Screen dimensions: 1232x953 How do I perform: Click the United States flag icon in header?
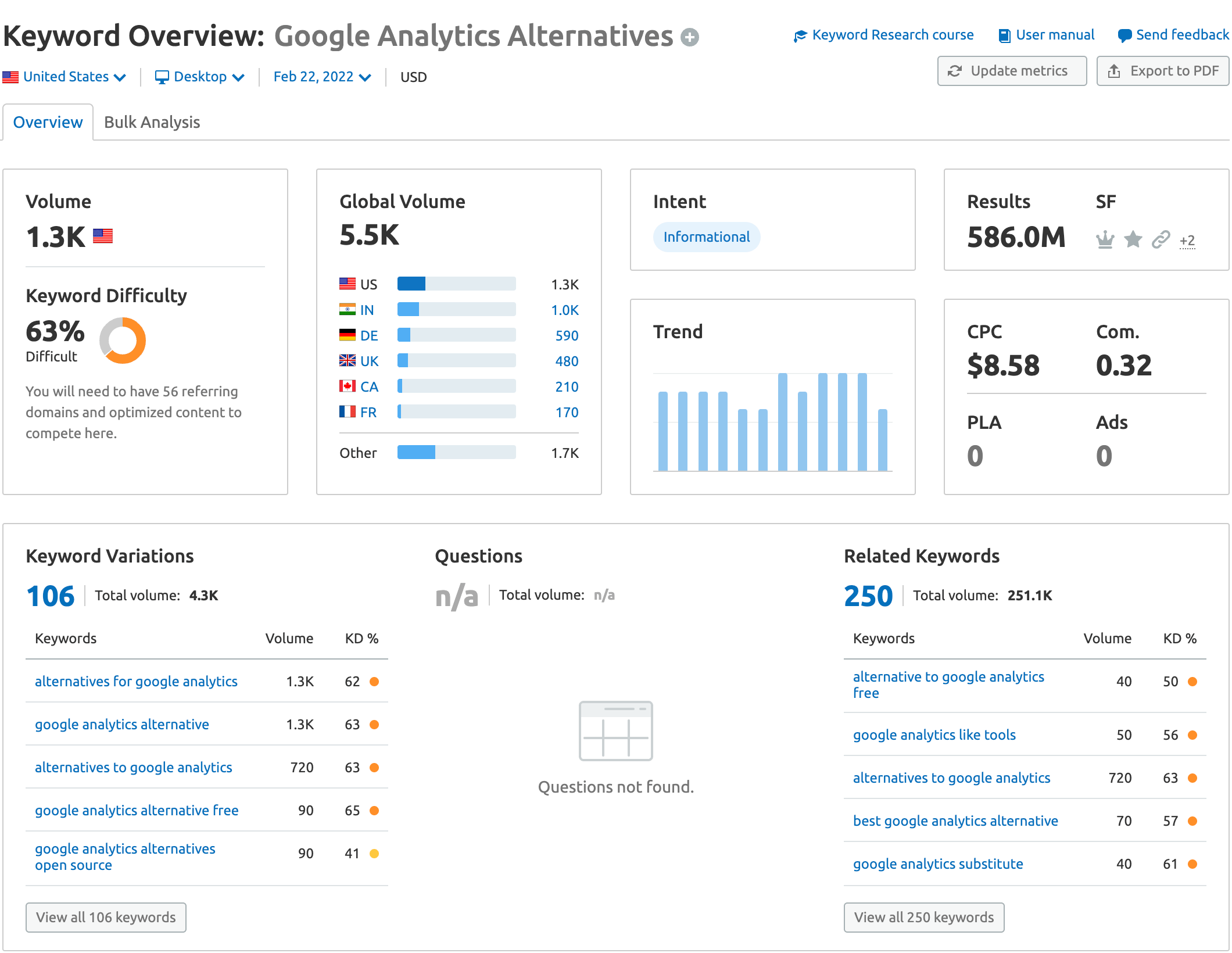(10, 77)
